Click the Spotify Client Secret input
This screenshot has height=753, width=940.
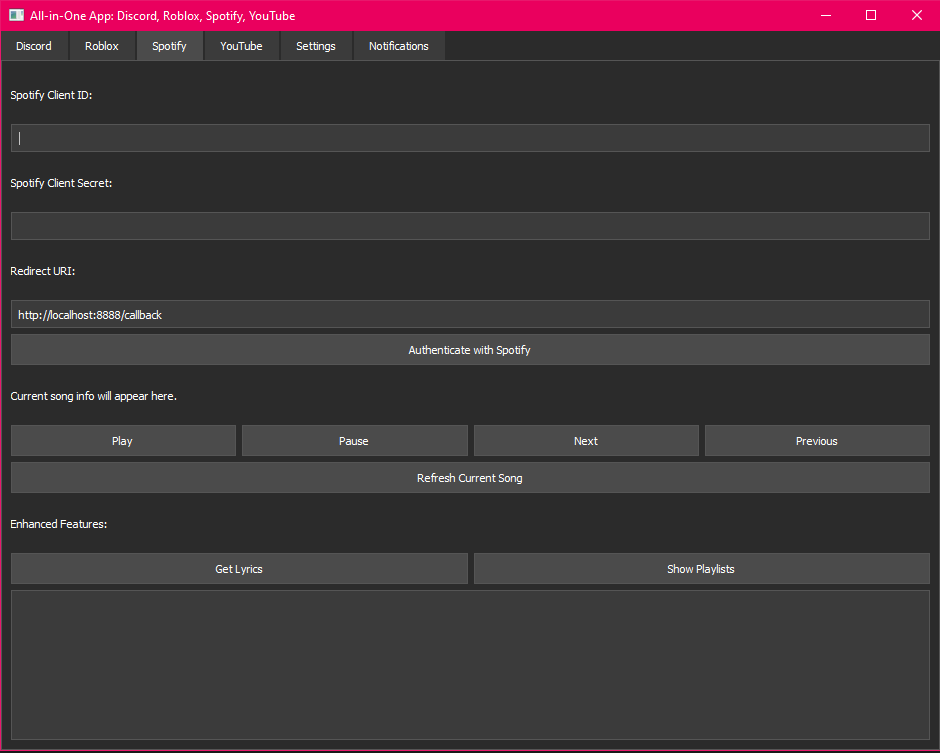[470, 226]
